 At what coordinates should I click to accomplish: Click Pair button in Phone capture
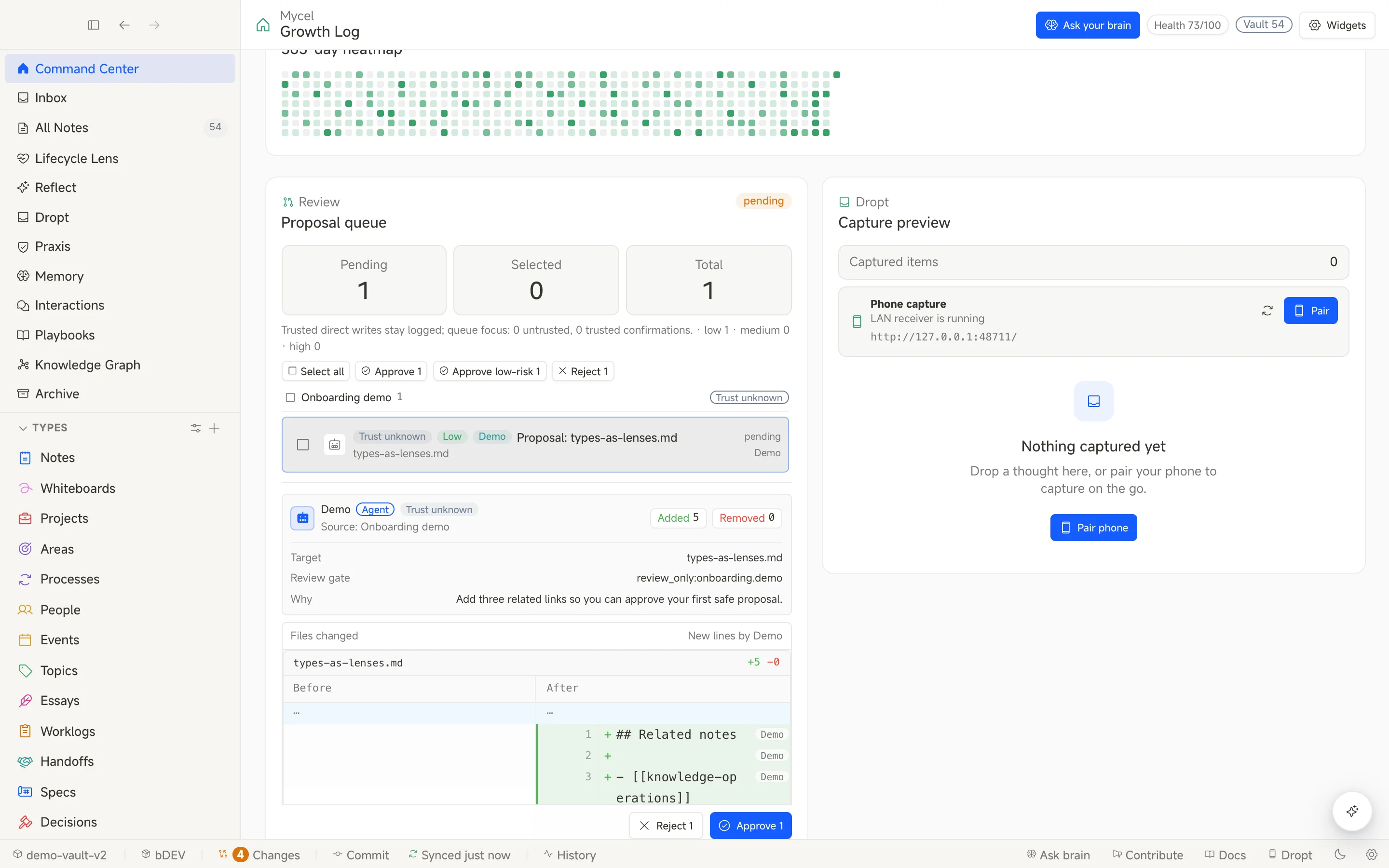(1310, 311)
